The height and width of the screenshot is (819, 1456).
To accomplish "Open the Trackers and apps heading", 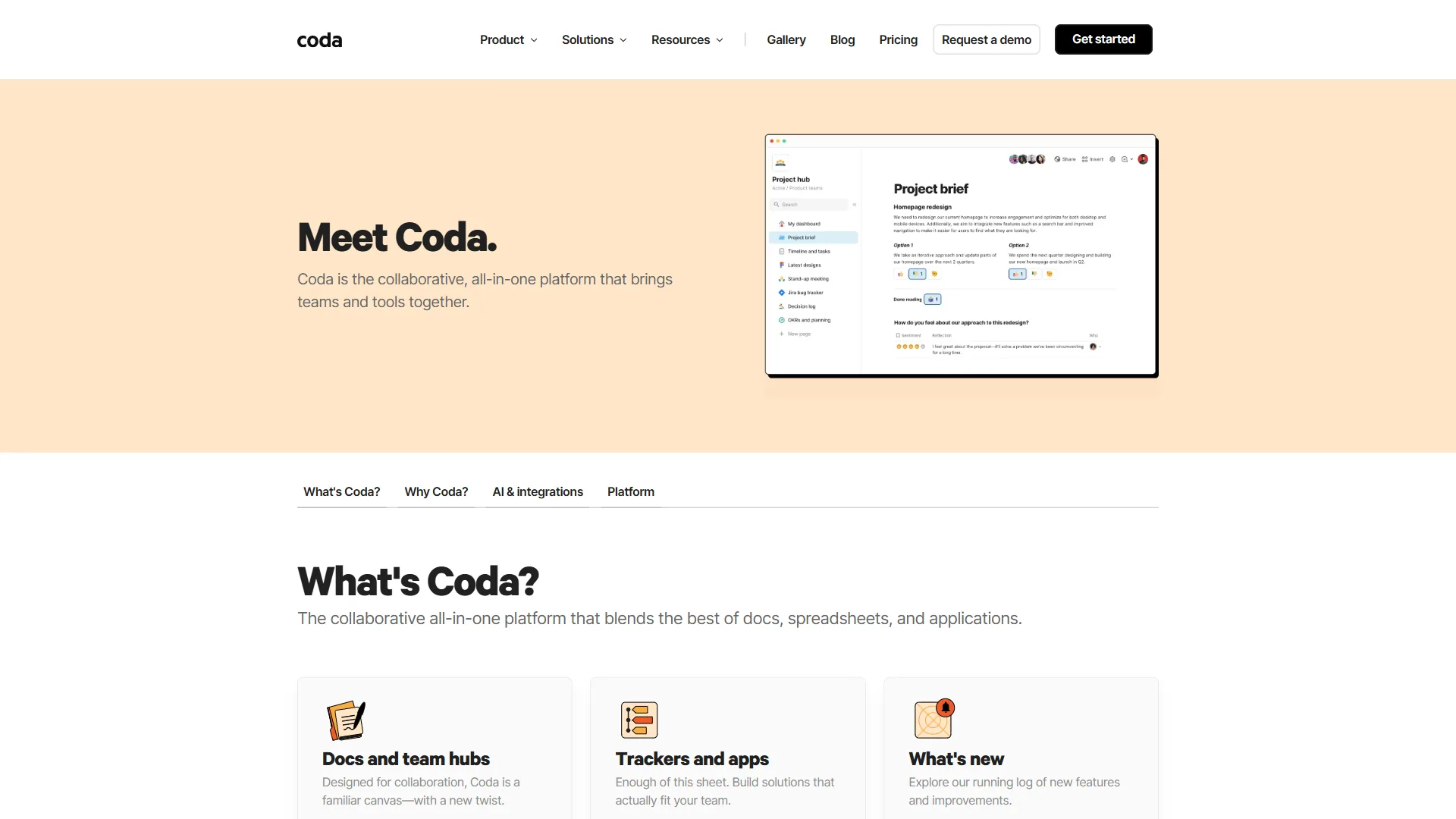I will click(692, 759).
